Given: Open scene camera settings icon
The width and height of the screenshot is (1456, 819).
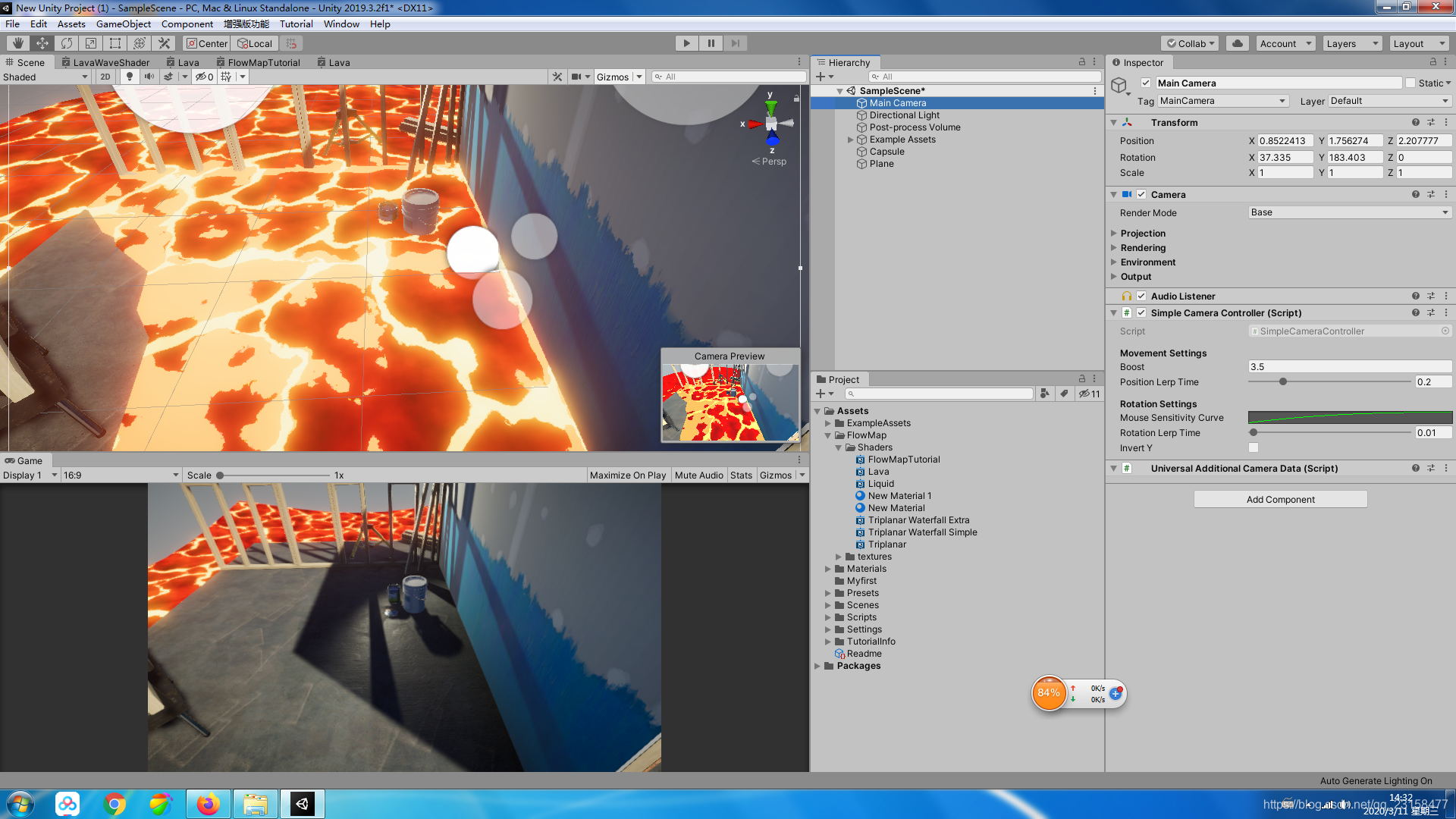Looking at the screenshot, I should click(x=576, y=77).
